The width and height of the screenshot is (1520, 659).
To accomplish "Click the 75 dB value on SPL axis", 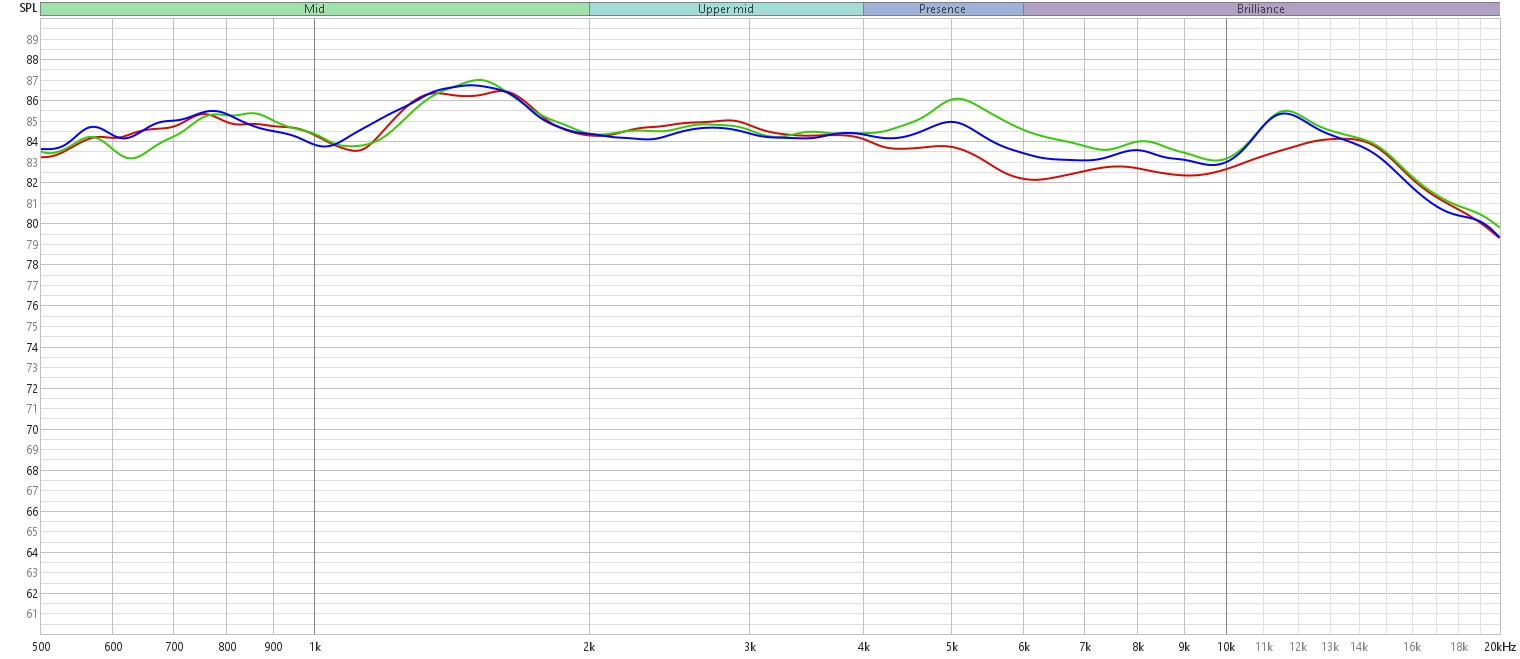I will click(31, 327).
